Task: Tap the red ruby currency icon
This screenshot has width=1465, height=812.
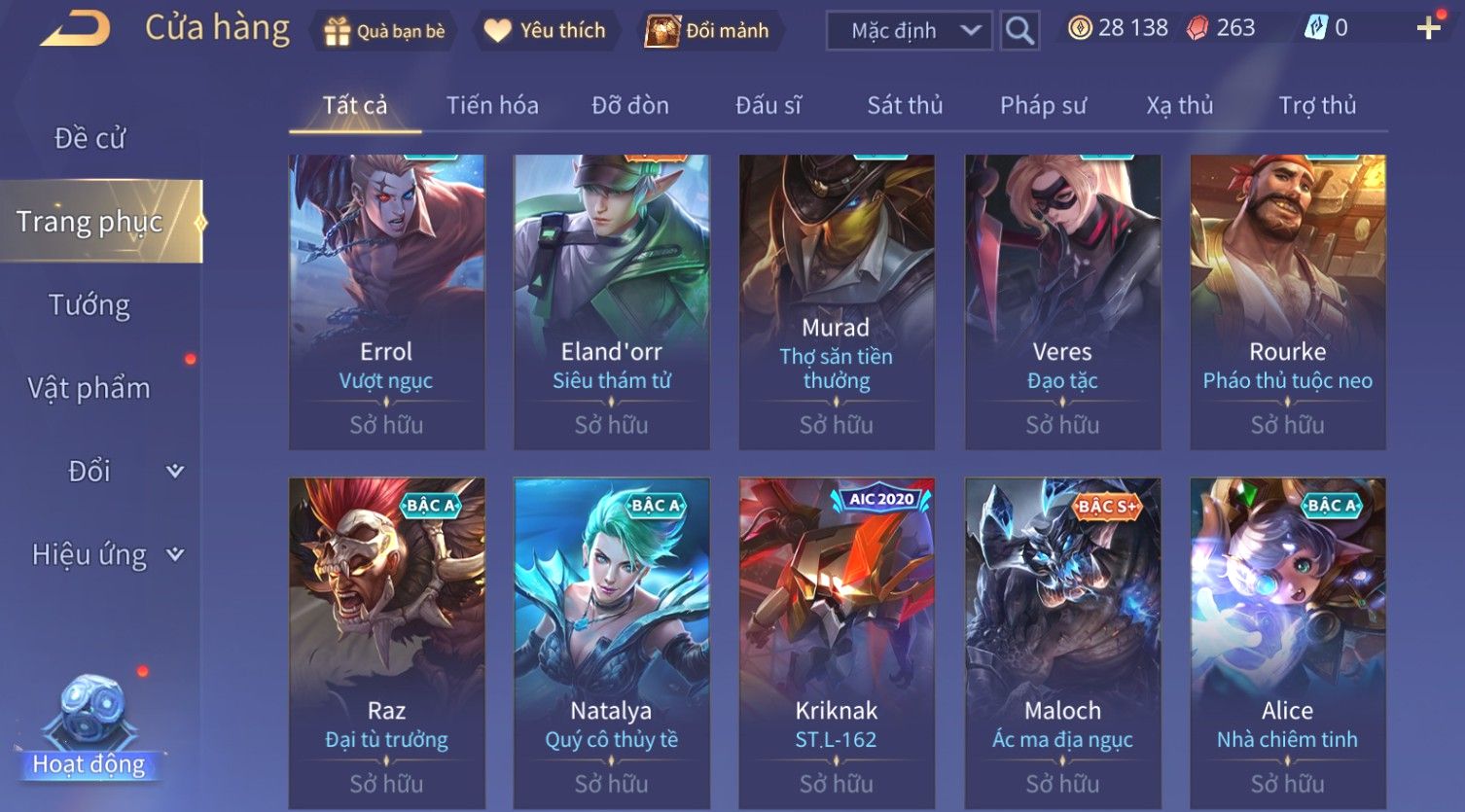Action: 1197,28
